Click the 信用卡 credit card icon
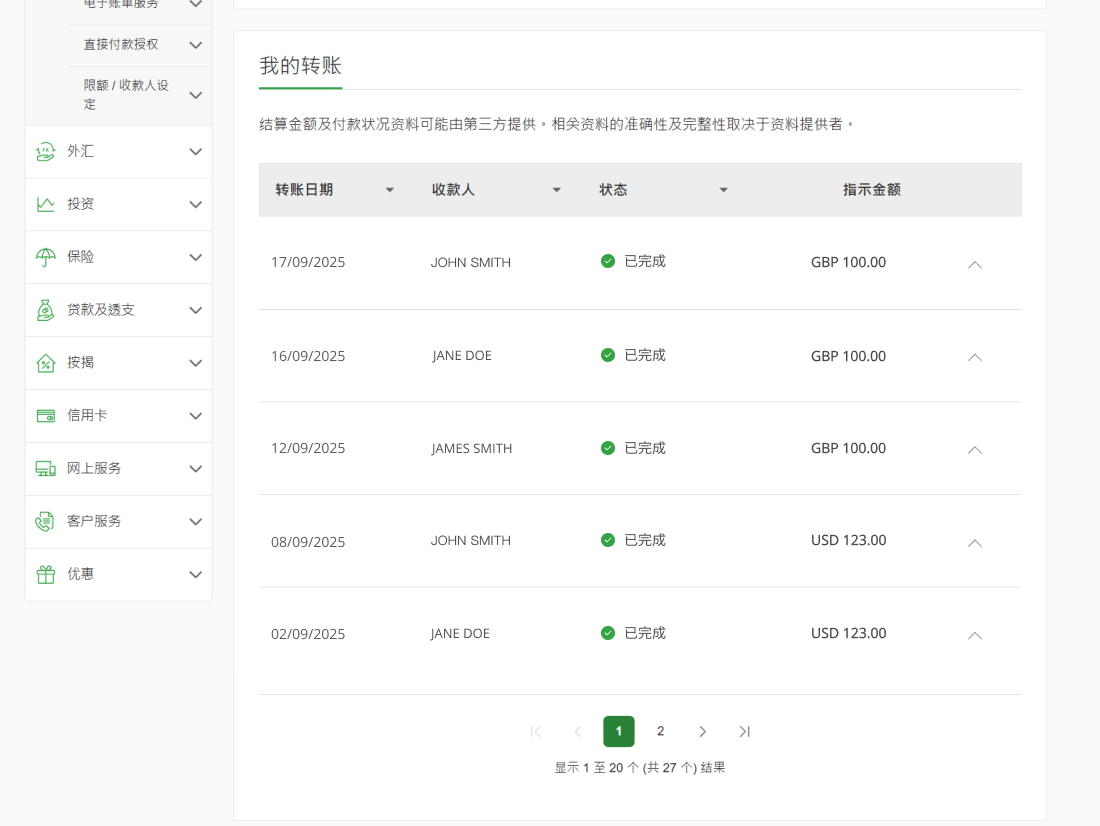The width and height of the screenshot is (1100, 826). (44, 415)
